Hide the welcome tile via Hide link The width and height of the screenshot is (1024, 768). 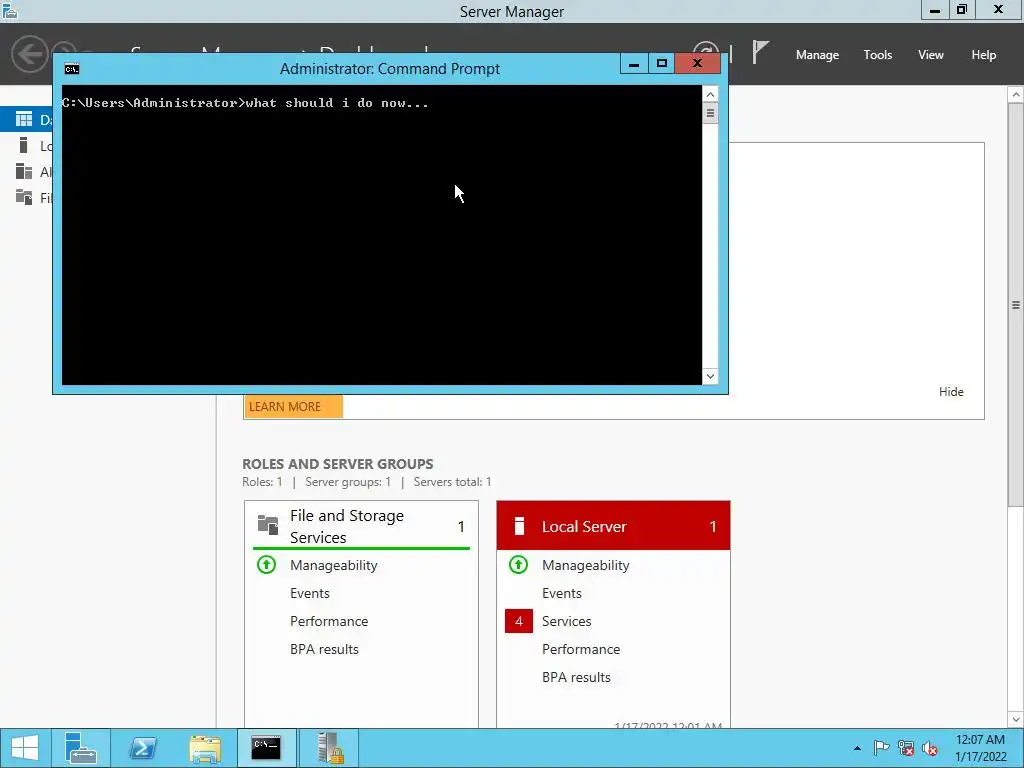[x=951, y=391]
